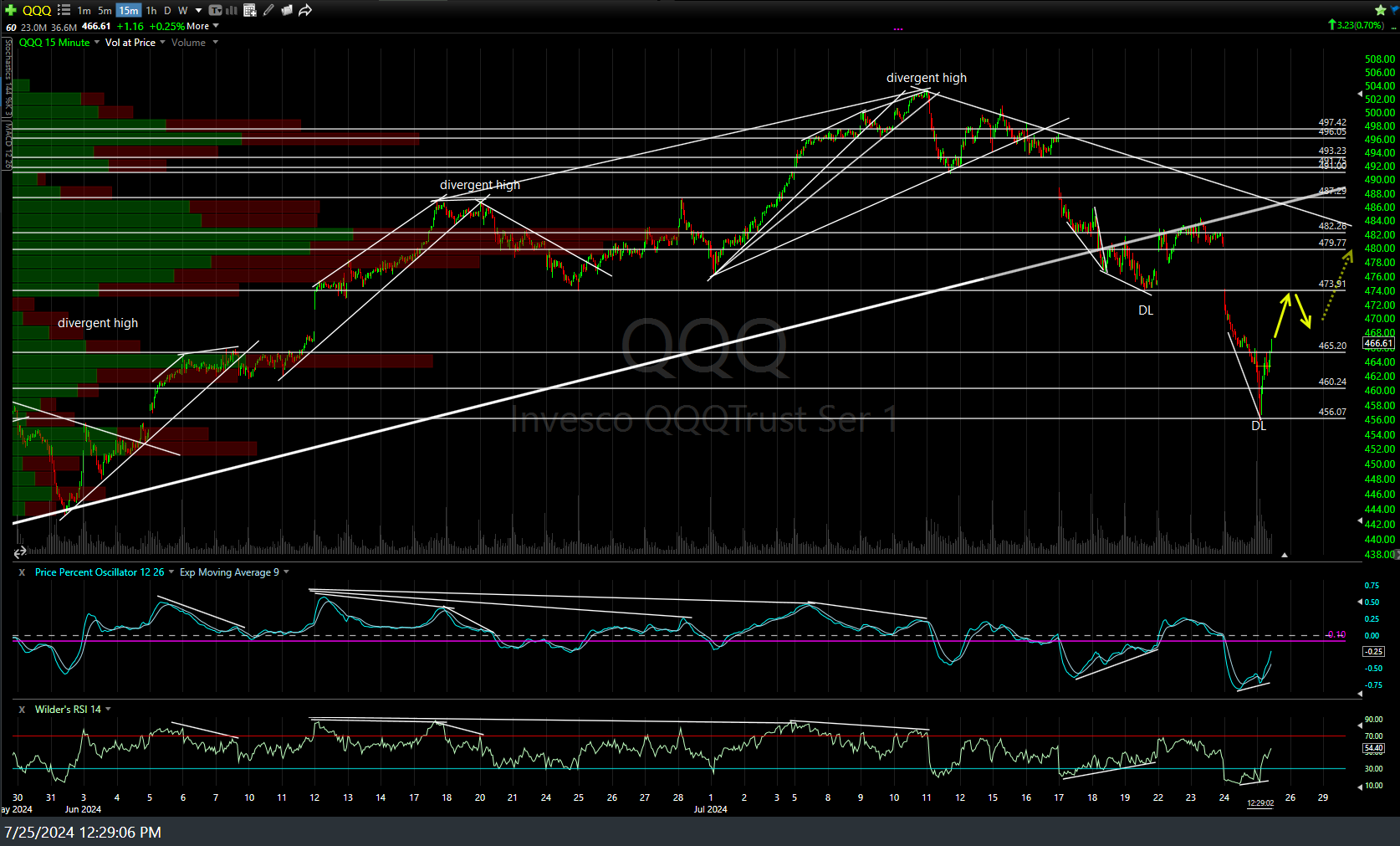The image size is (1400, 846).
Task: Open the T text style tool icon
Action: [x=215, y=10]
